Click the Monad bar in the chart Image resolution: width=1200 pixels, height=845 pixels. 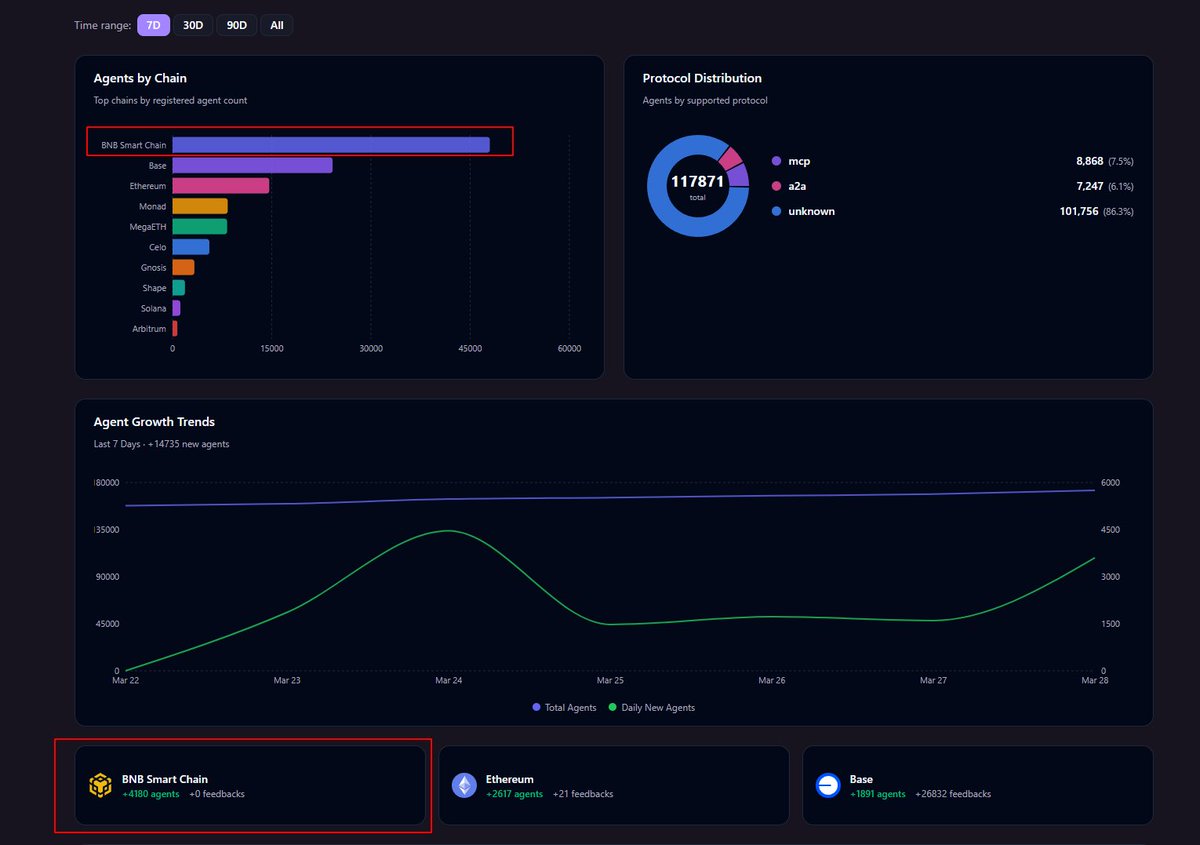point(200,206)
